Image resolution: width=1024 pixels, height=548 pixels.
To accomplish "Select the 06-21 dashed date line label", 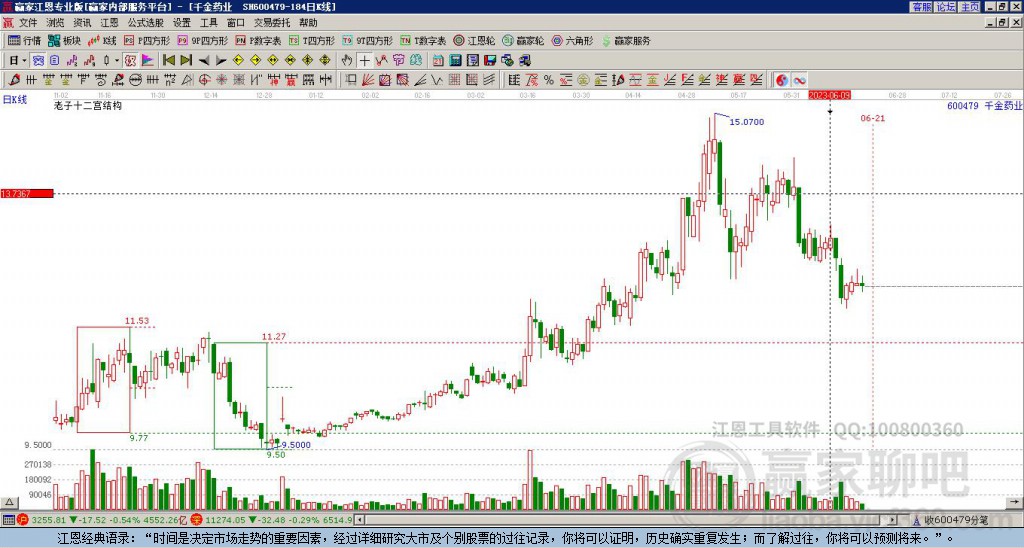I will click(x=872, y=118).
